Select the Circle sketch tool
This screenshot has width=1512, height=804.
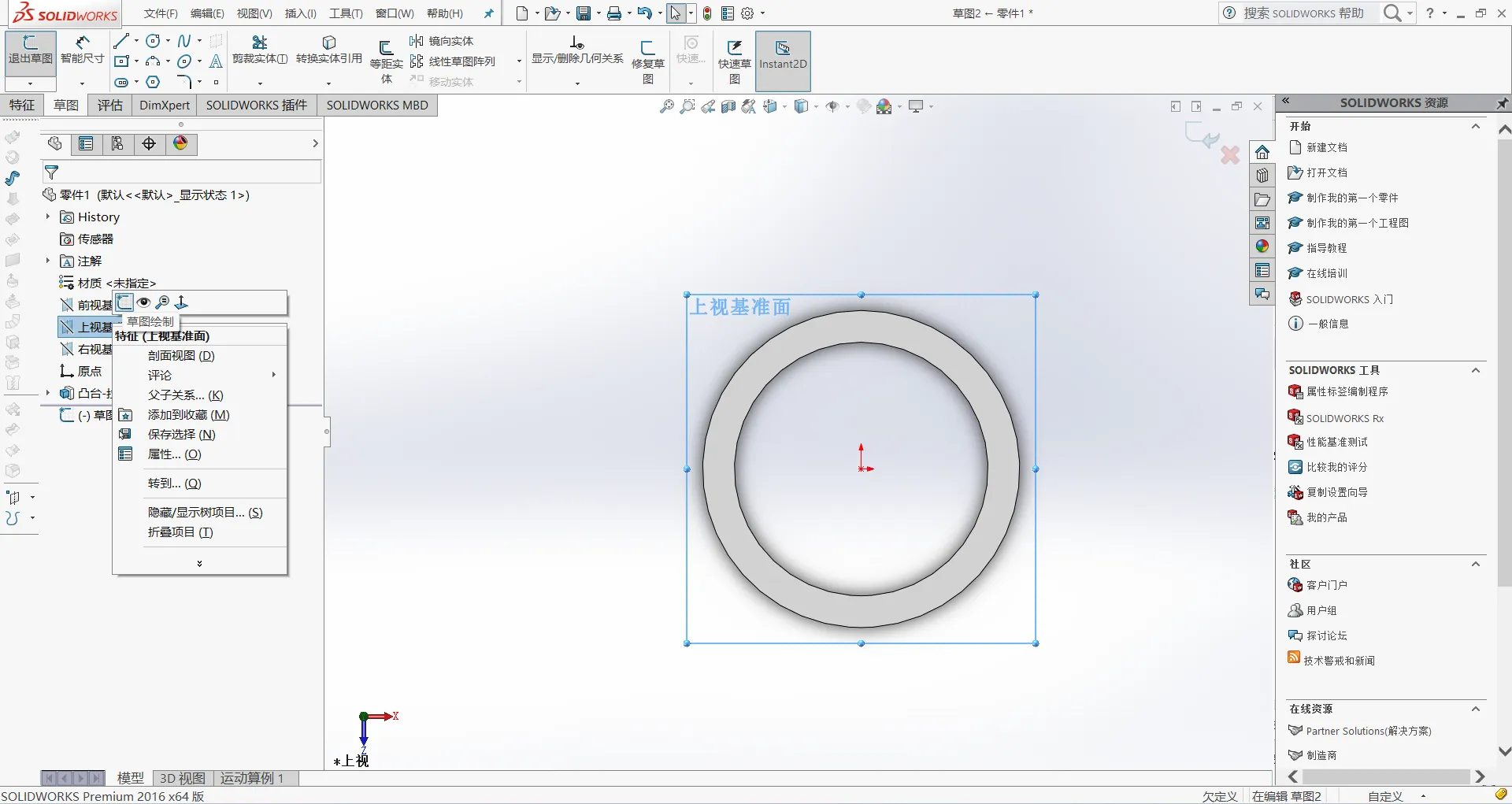154,41
